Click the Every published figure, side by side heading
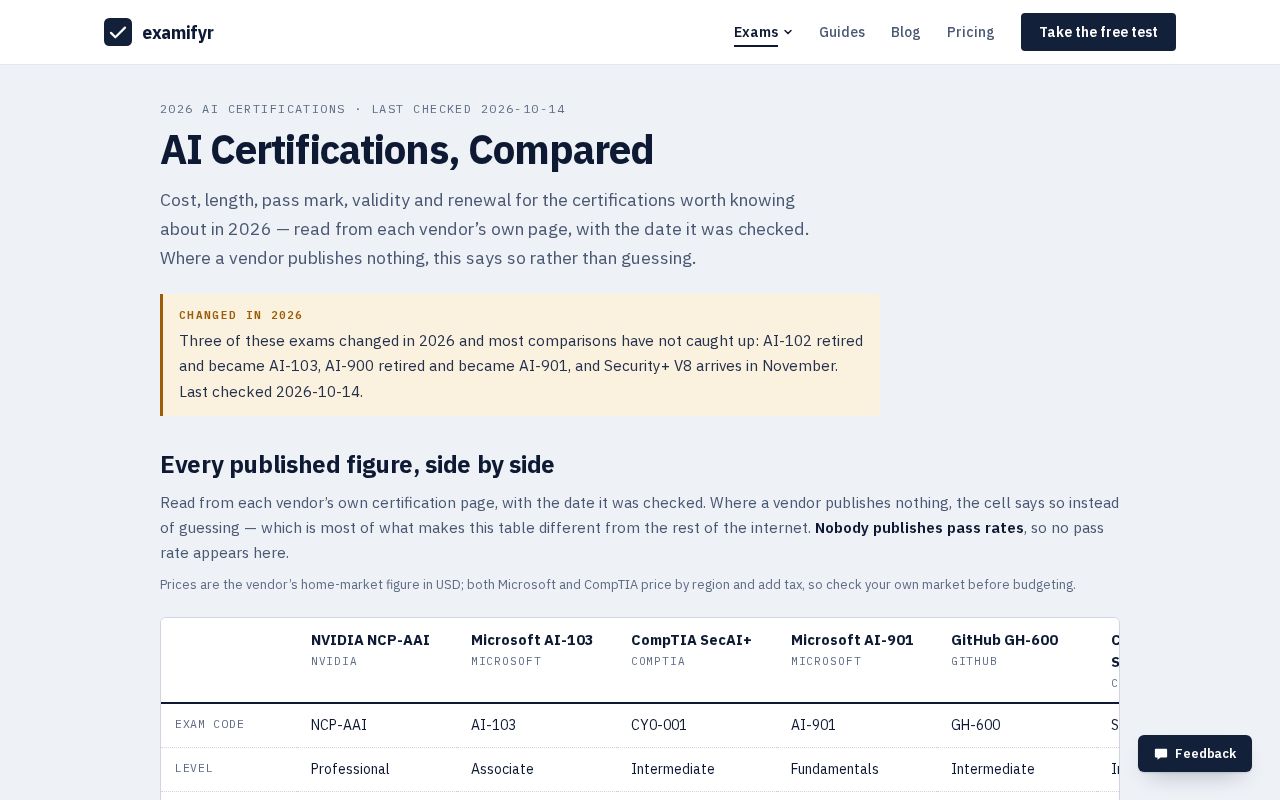Screen dimensions: 1280x800 357,465
